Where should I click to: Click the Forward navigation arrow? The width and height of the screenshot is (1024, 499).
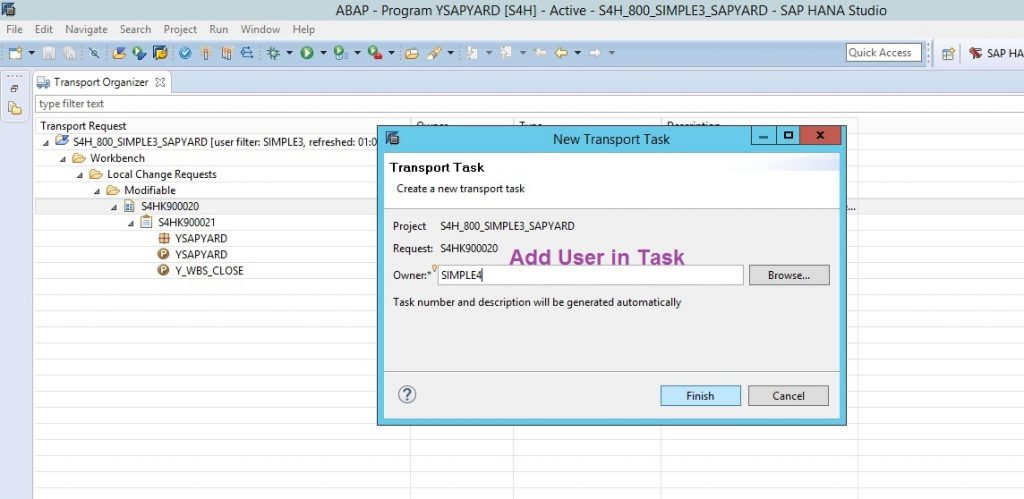tap(595, 54)
